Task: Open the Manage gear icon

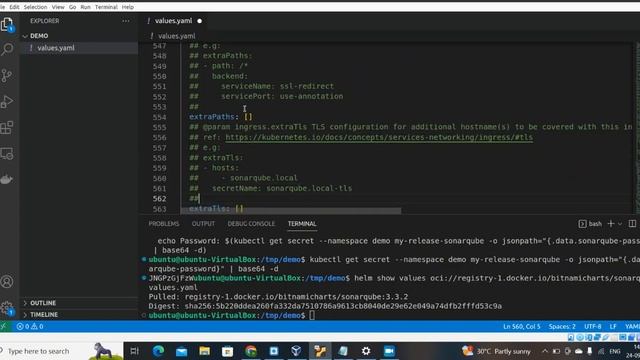Action: 7,308
